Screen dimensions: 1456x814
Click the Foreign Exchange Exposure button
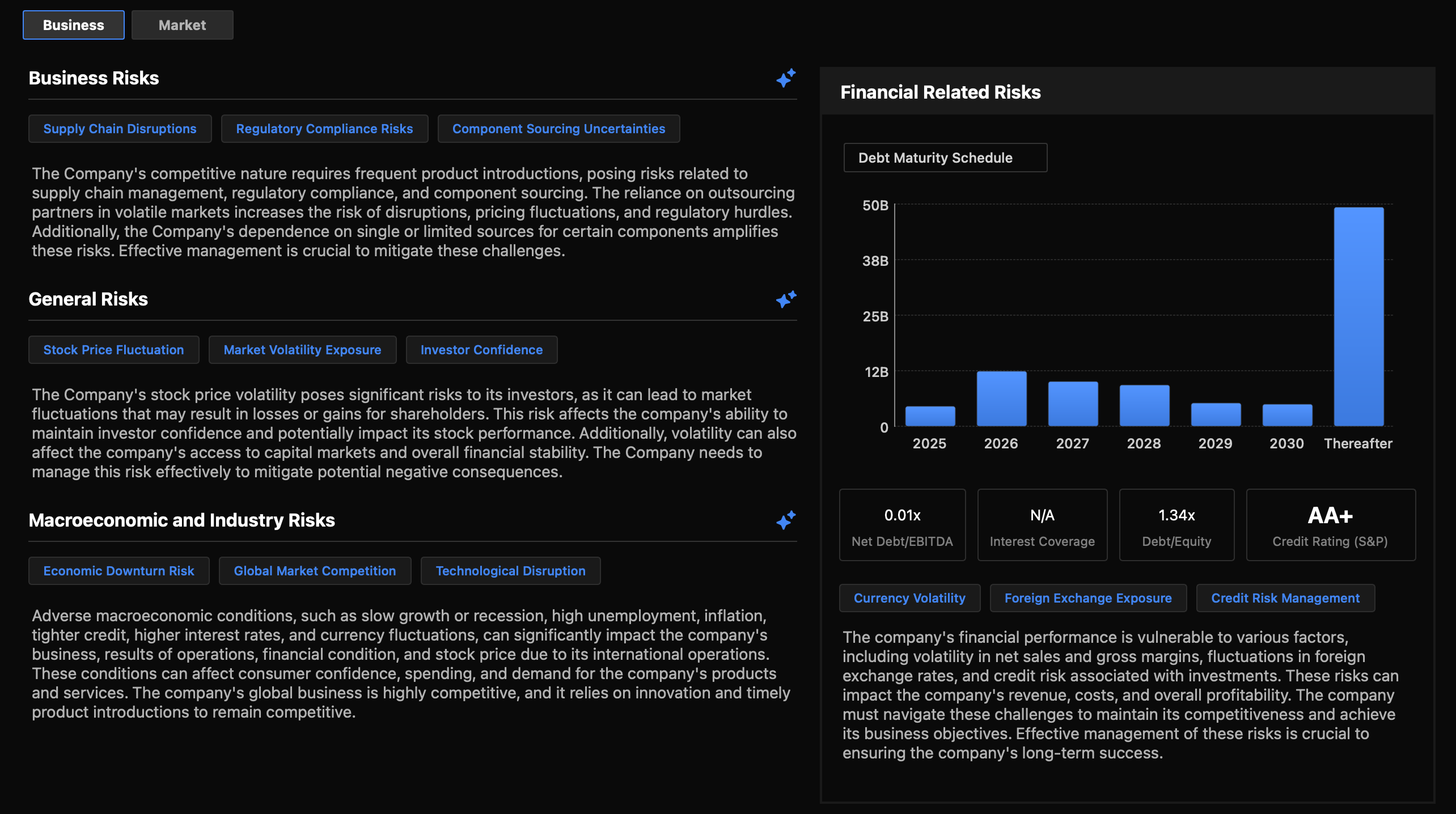click(1087, 598)
